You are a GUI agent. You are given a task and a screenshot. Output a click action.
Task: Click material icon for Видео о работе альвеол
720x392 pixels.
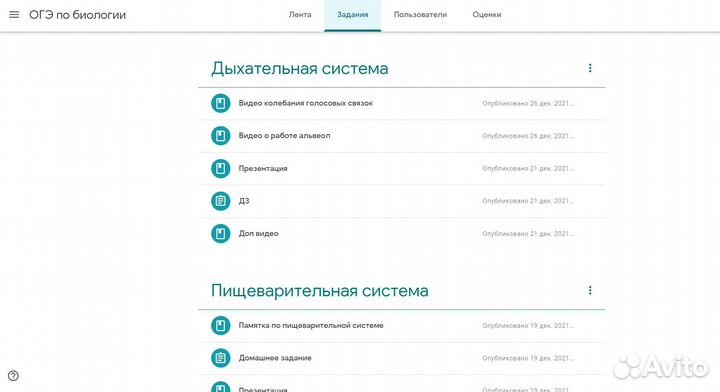pos(220,136)
